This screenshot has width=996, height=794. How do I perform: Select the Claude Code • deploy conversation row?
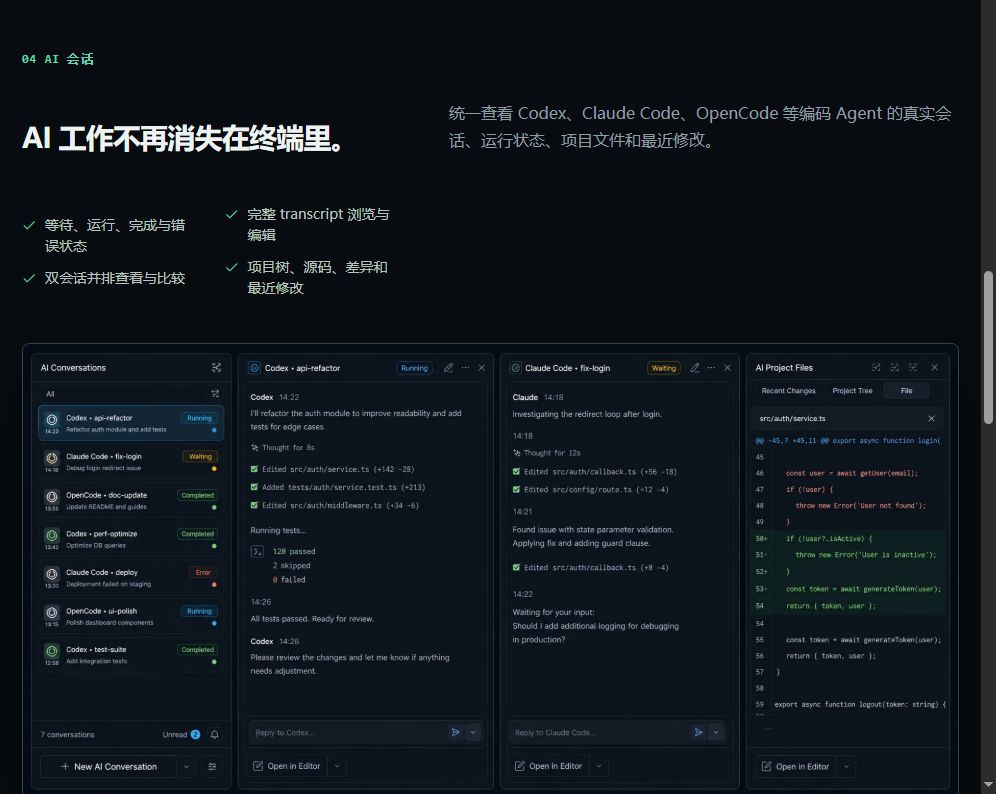[131, 577]
